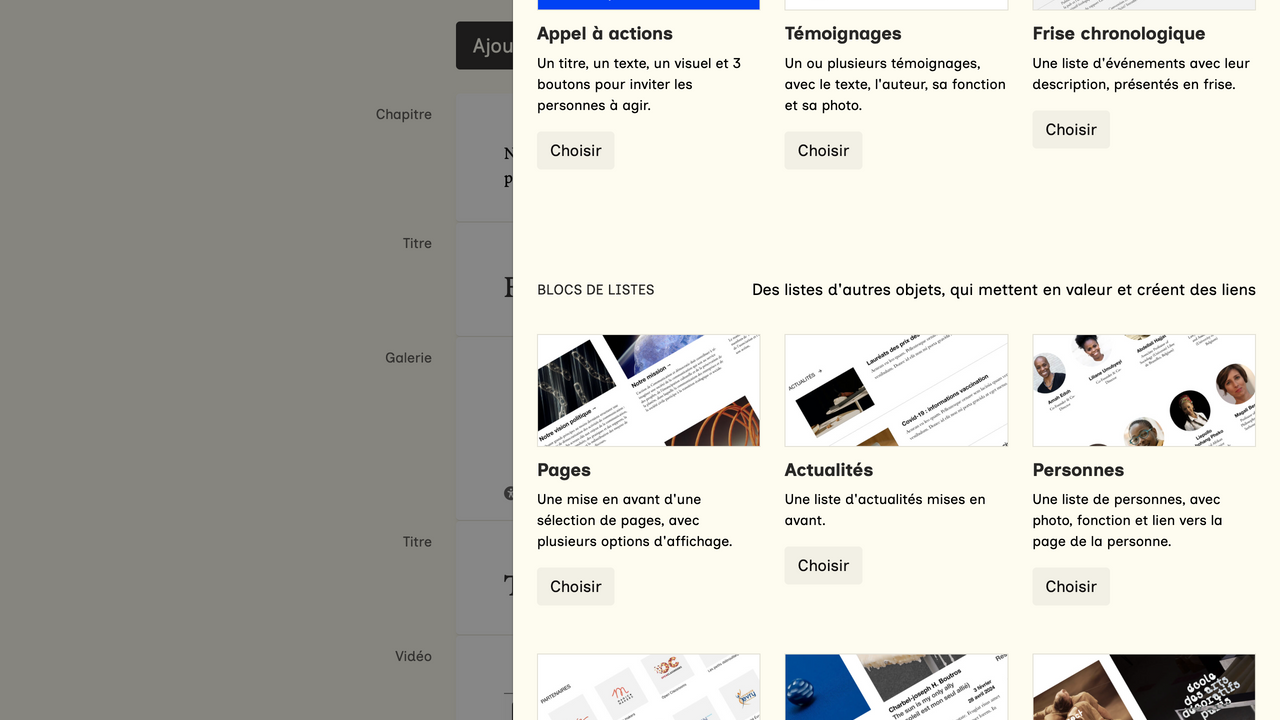
Task: Click the Actualités preview thumbnail
Action: click(896, 390)
